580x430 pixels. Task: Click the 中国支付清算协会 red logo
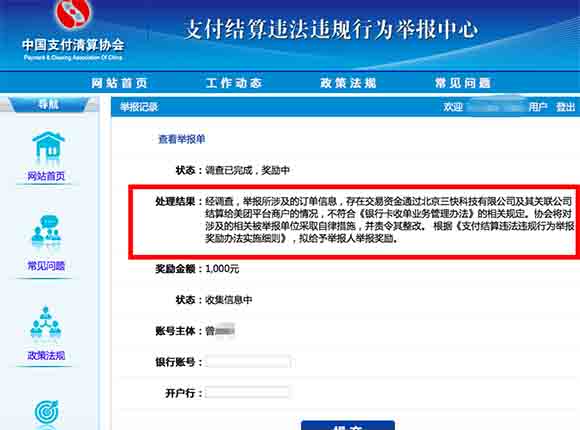point(73,14)
